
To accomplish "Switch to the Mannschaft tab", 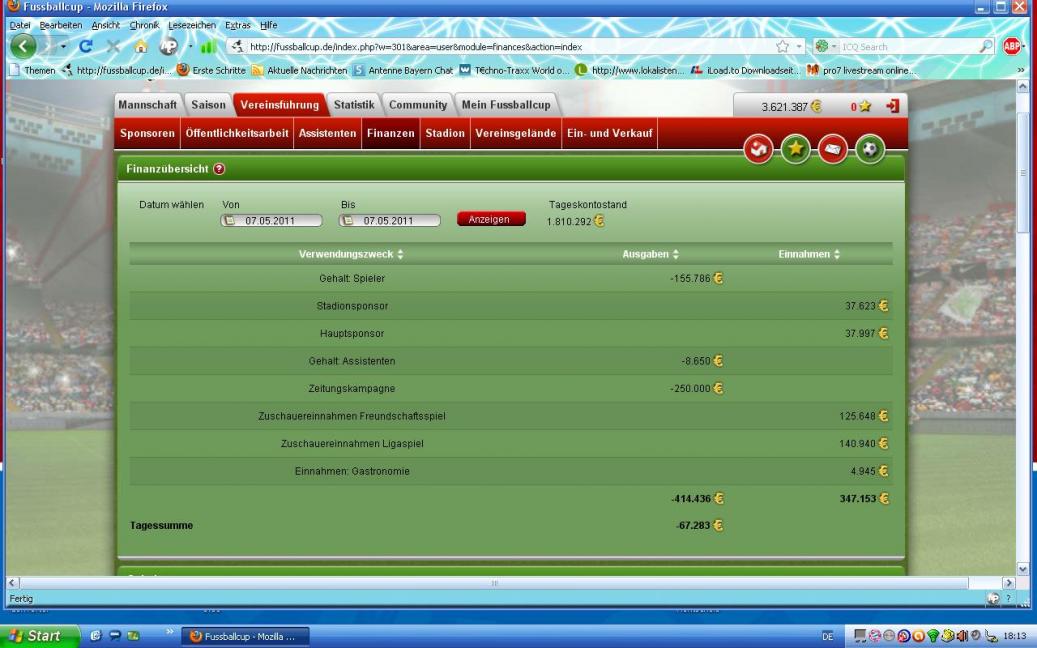I will tap(147, 104).
